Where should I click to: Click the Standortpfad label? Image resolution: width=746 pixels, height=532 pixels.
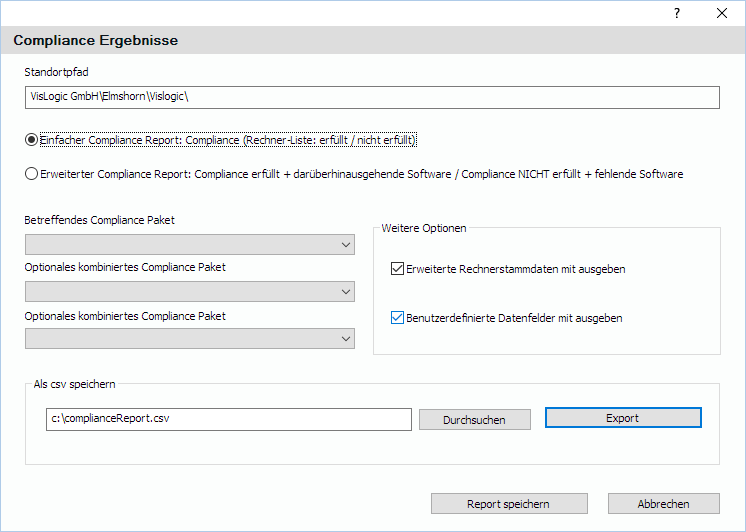click(x=57, y=72)
